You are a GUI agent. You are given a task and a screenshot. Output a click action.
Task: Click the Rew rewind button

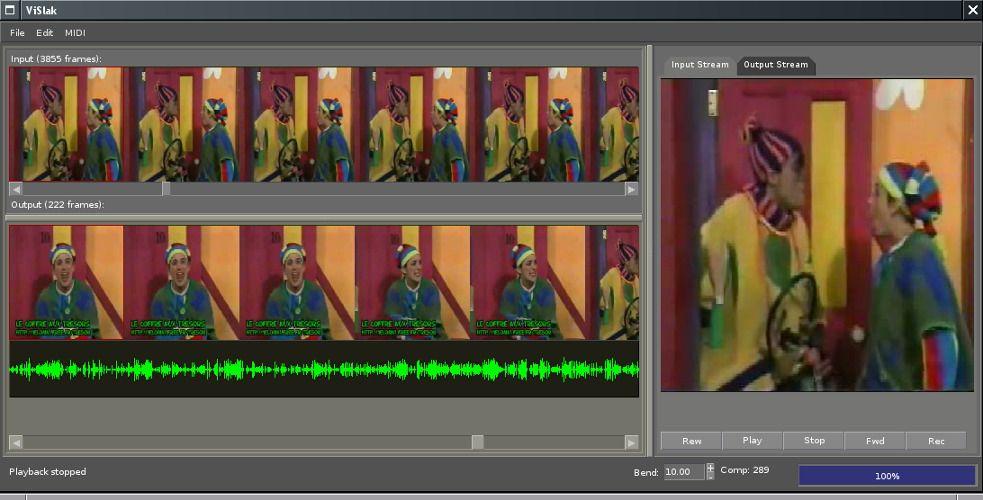pyautogui.click(x=691, y=440)
